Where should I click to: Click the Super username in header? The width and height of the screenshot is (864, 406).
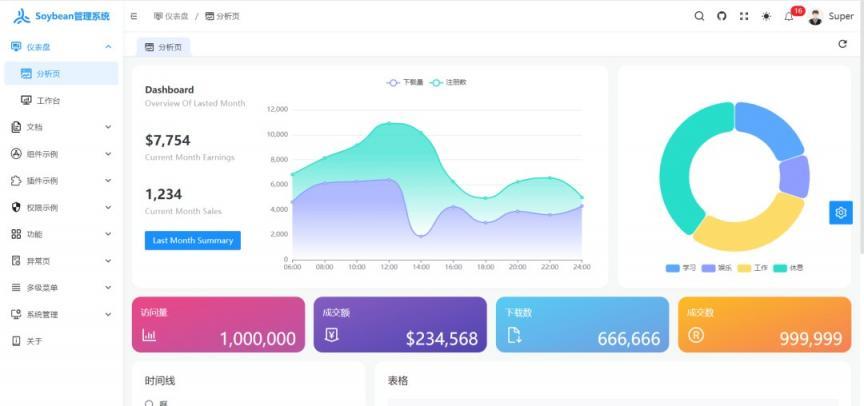click(841, 17)
